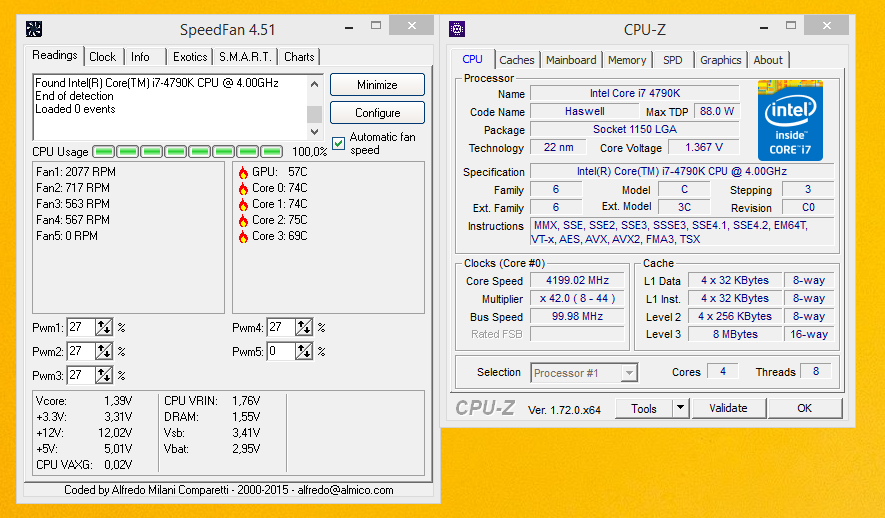This screenshot has width=885, height=518.
Task: Click the Technology '22 nm' value
Action: click(558, 147)
